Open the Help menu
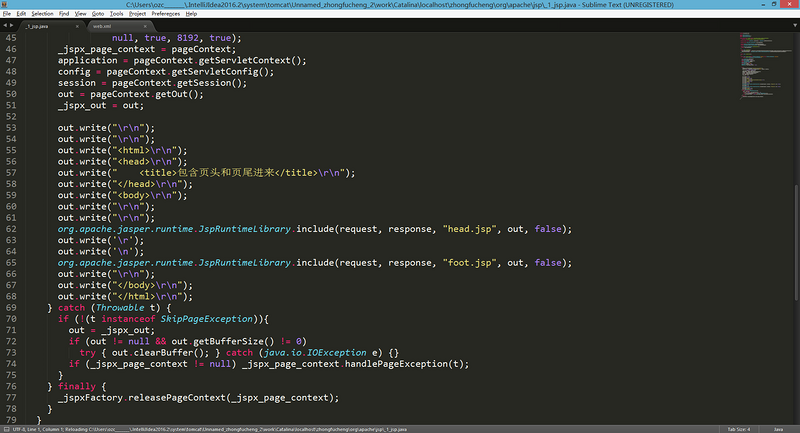Screen dimensions: 800x433 191,14
